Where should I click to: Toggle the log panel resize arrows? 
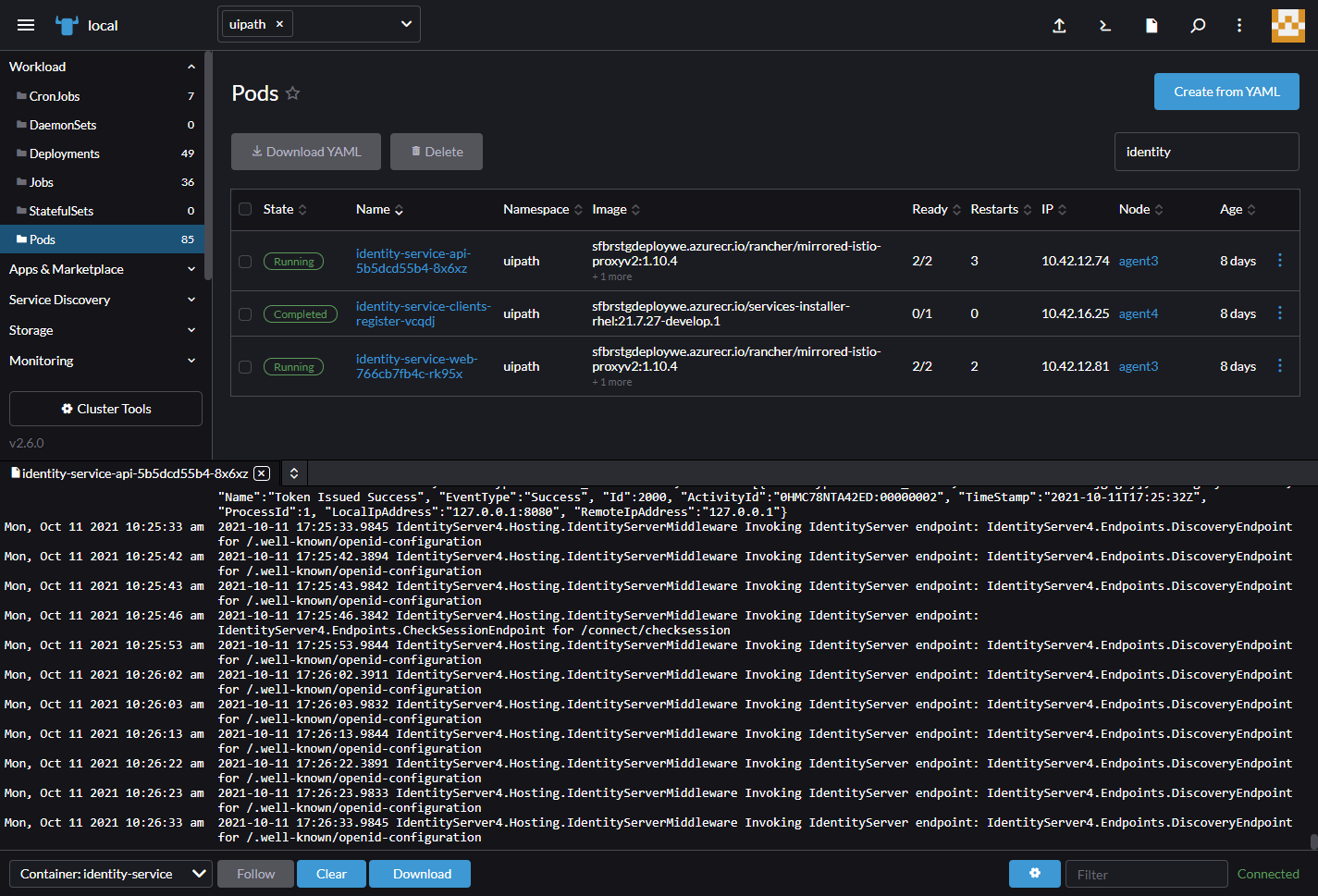[294, 473]
